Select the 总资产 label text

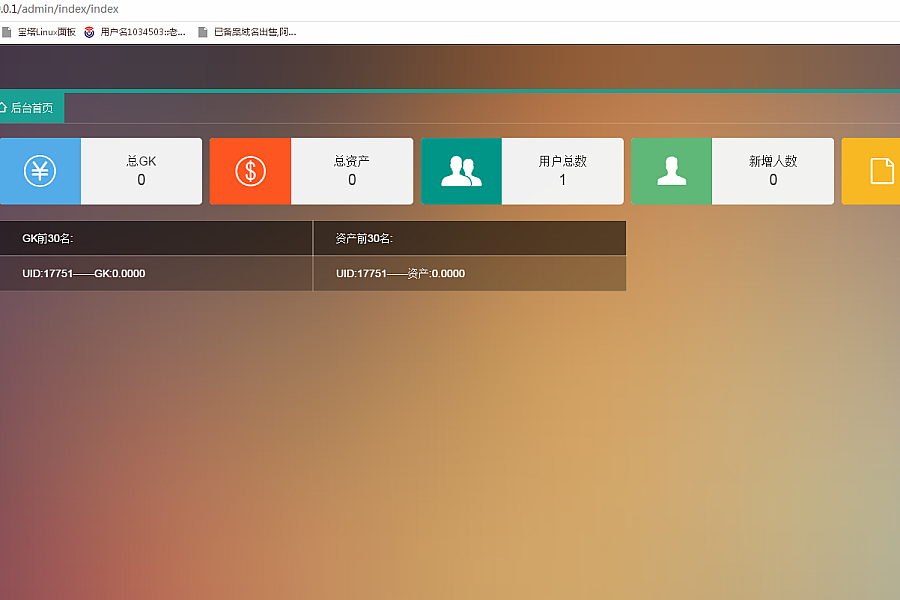pos(352,161)
